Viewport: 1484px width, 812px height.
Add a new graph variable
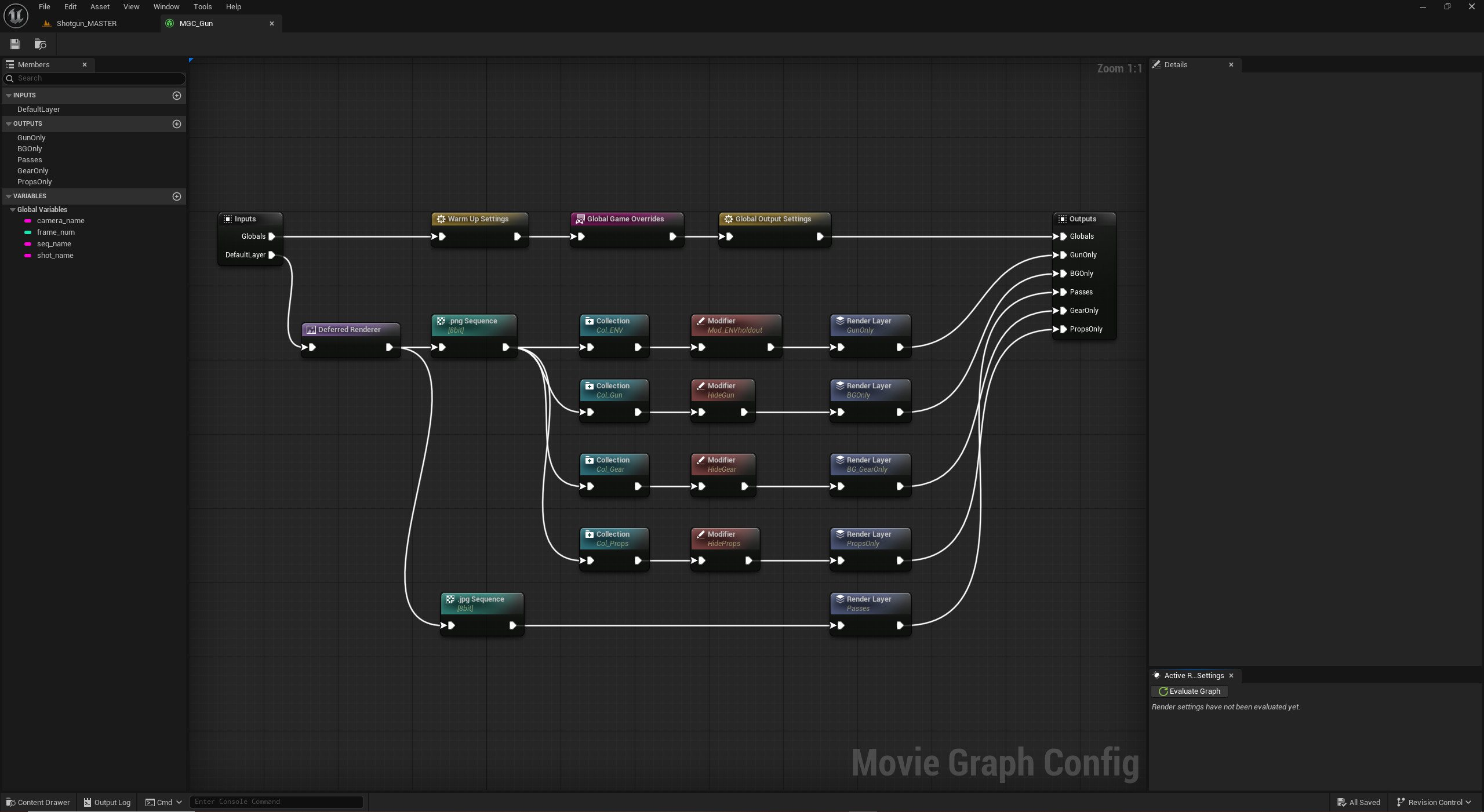(x=177, y=196)
